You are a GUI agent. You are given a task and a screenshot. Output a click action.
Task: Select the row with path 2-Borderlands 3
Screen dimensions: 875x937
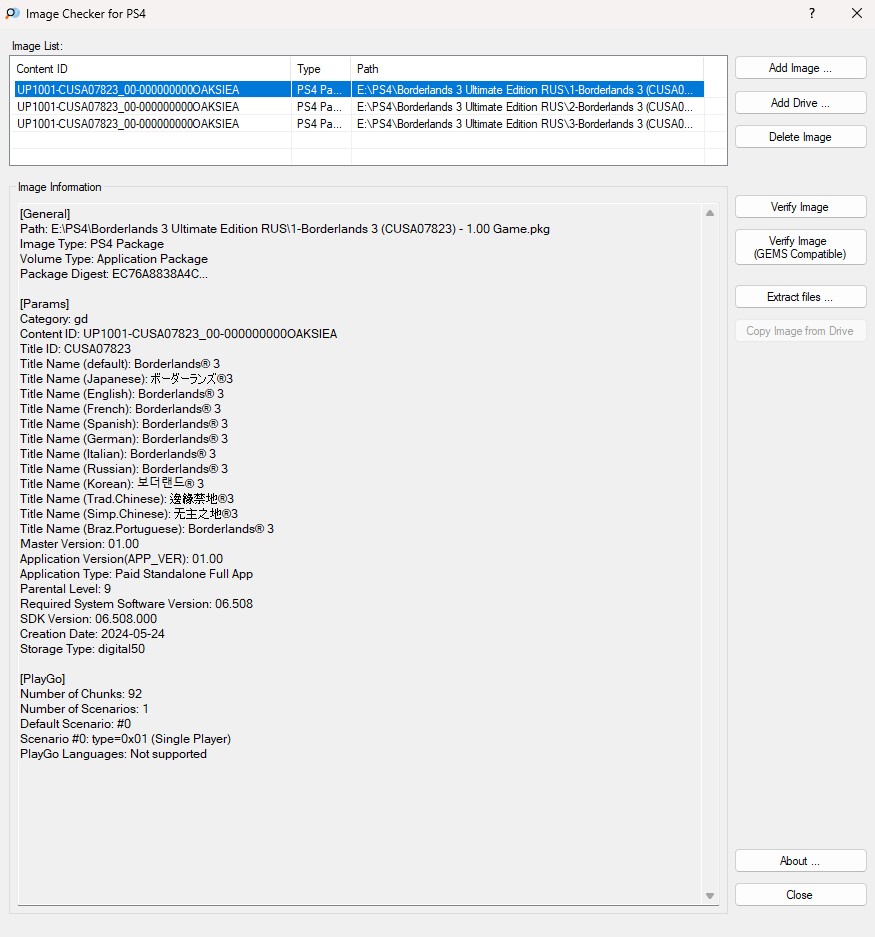(x=359, y=106)
